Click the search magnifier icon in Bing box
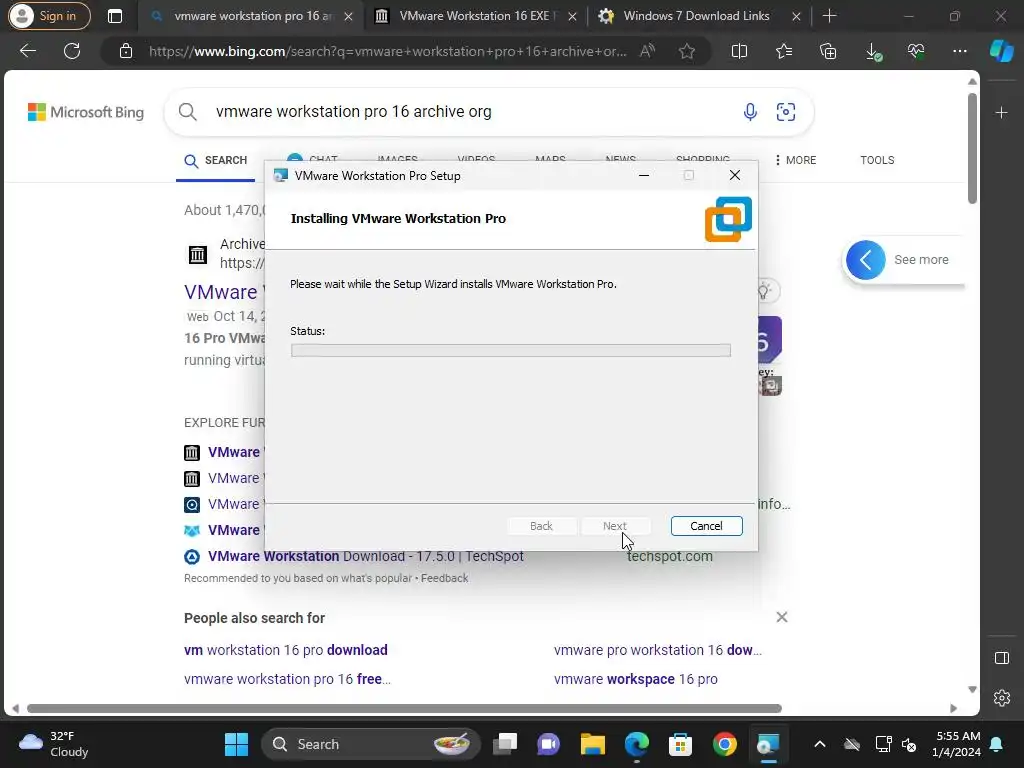This screenshot has height=768, width=1024. [187, 112]
